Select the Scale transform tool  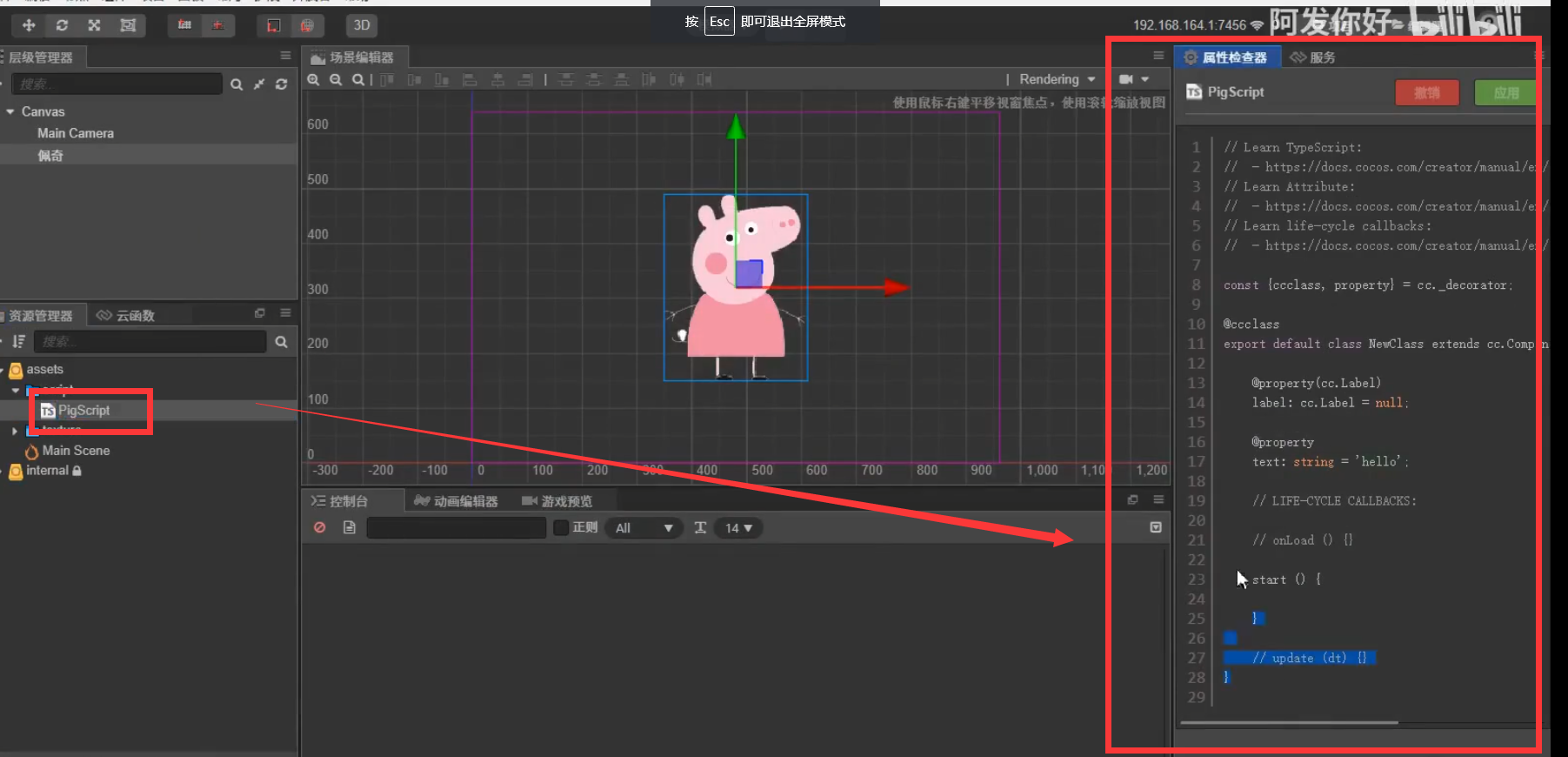pyautogui.click(x=95, y=25)
